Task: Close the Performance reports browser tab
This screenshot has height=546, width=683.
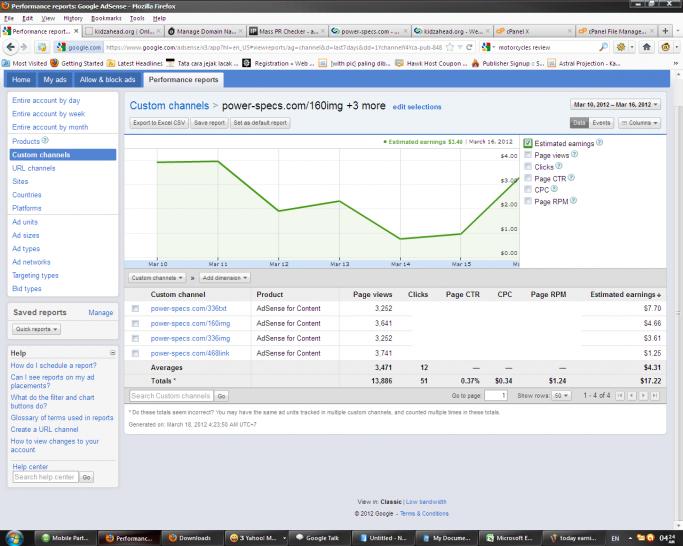Action: tap(76, 31)
